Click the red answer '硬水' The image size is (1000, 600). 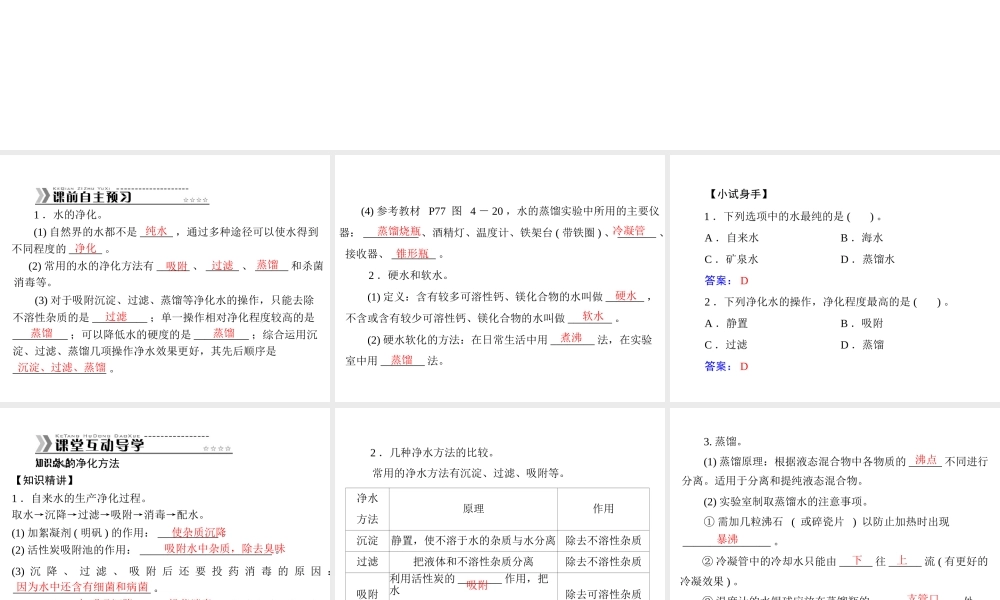point(626,296)
